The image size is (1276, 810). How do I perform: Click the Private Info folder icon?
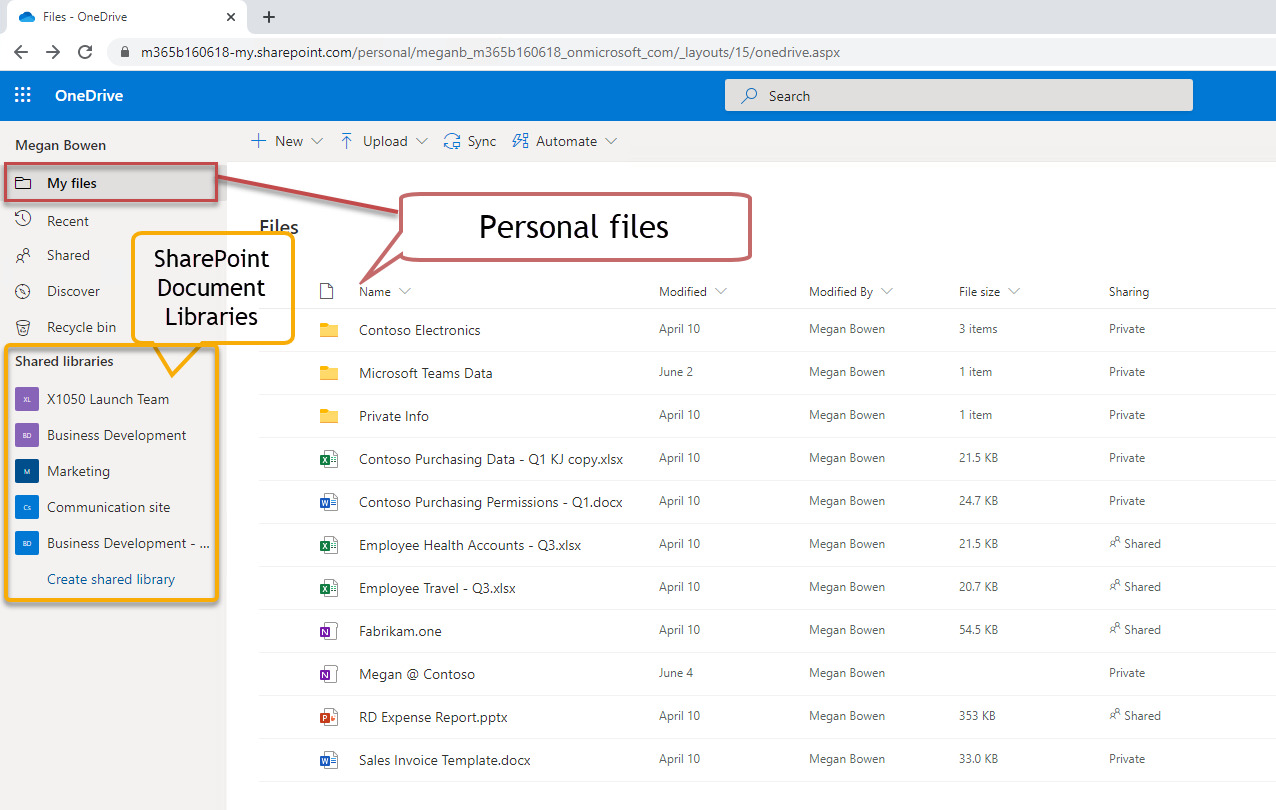[x=329, y=416]
